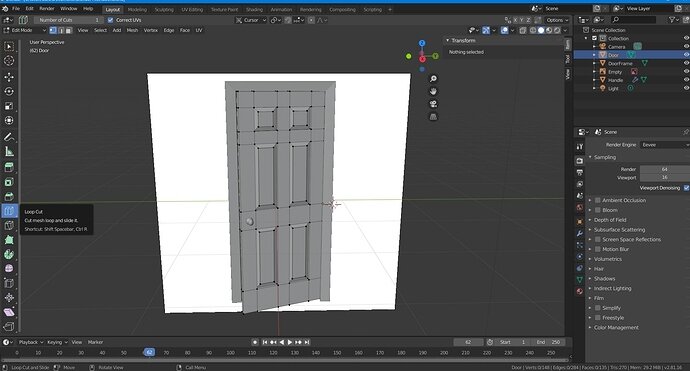This screenshot has height=371, width=690.
Task: Enable Screen Space Reflections checkbox
Action: 598,239
